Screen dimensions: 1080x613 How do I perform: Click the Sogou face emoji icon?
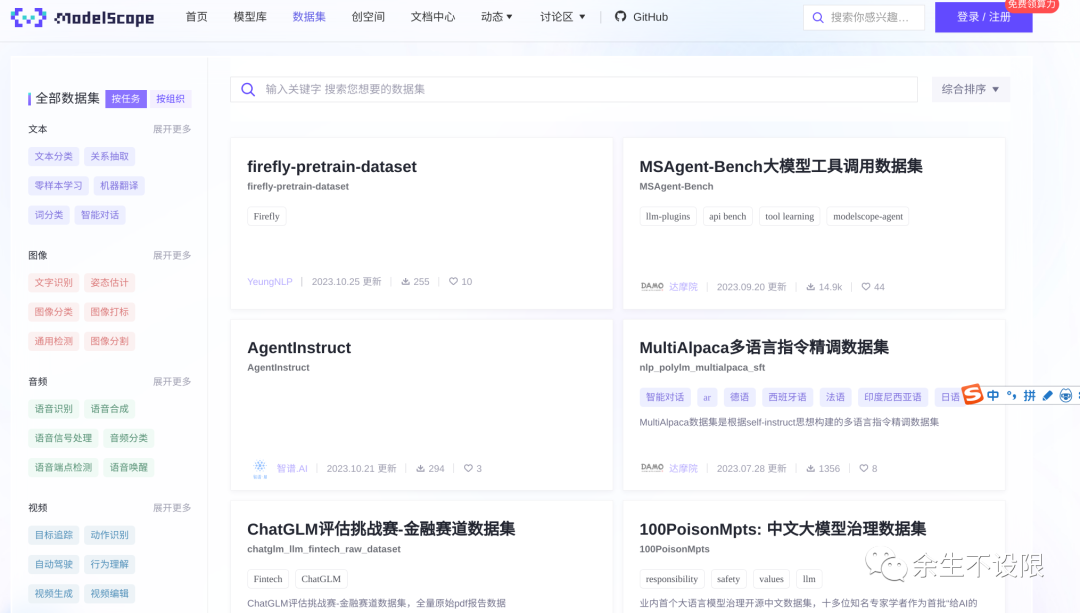(1066, 395)
